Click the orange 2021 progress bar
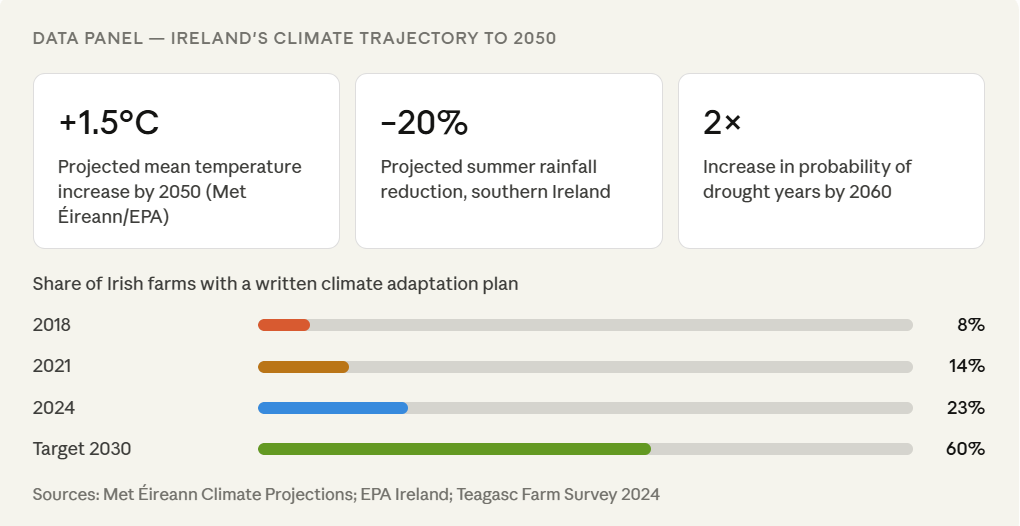 pos(303,367)
